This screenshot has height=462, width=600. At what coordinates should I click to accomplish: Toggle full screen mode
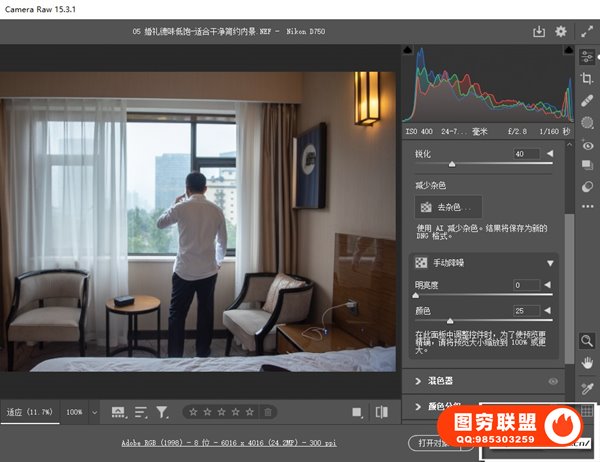pyautogui.click(x=588, y=32)
